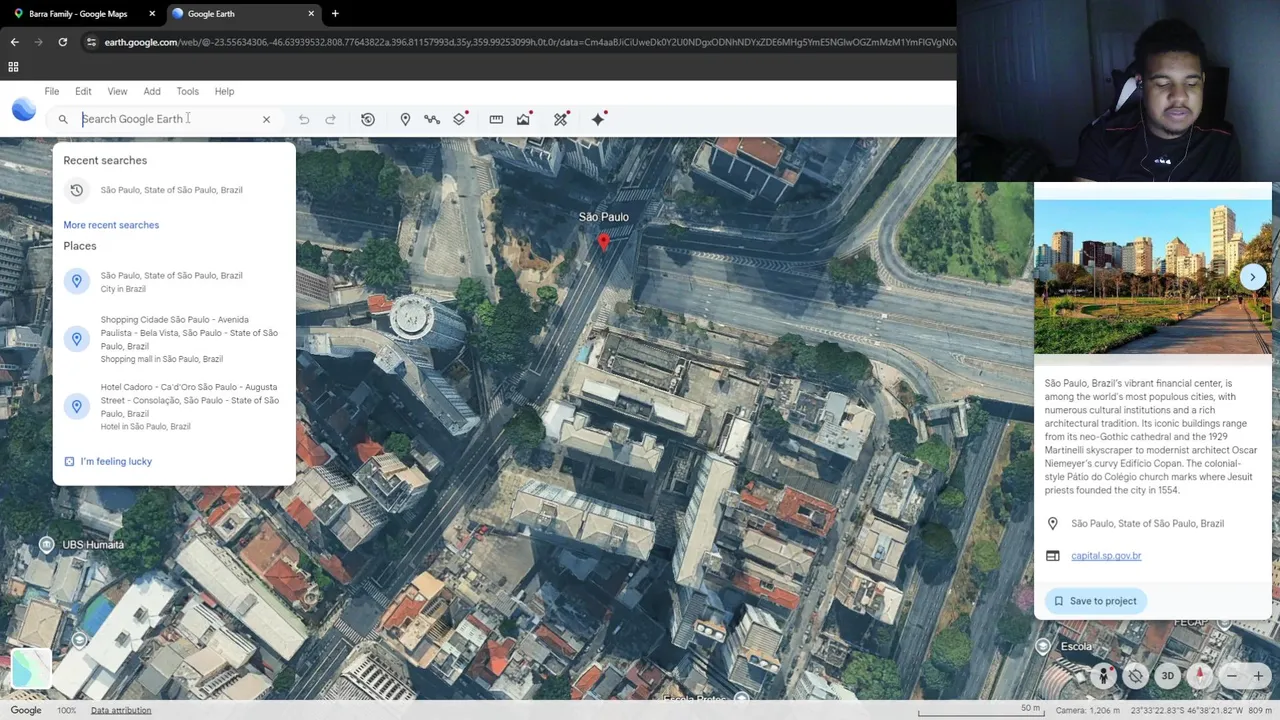Open the browser apps grid icon

tap(13, 67)
